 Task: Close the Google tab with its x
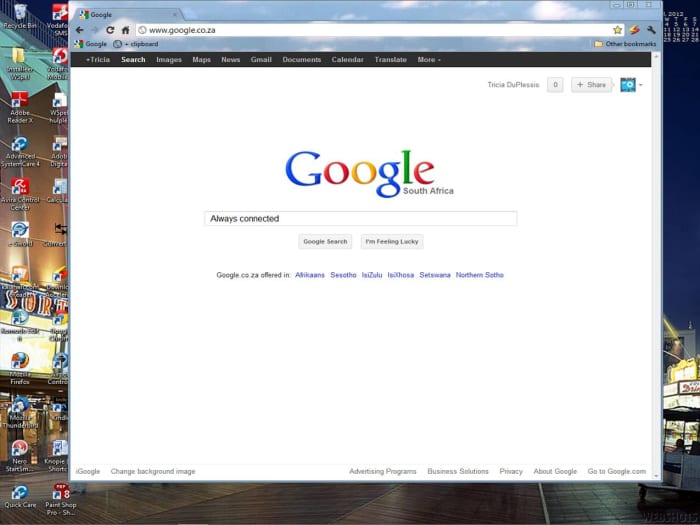[175, 15]
